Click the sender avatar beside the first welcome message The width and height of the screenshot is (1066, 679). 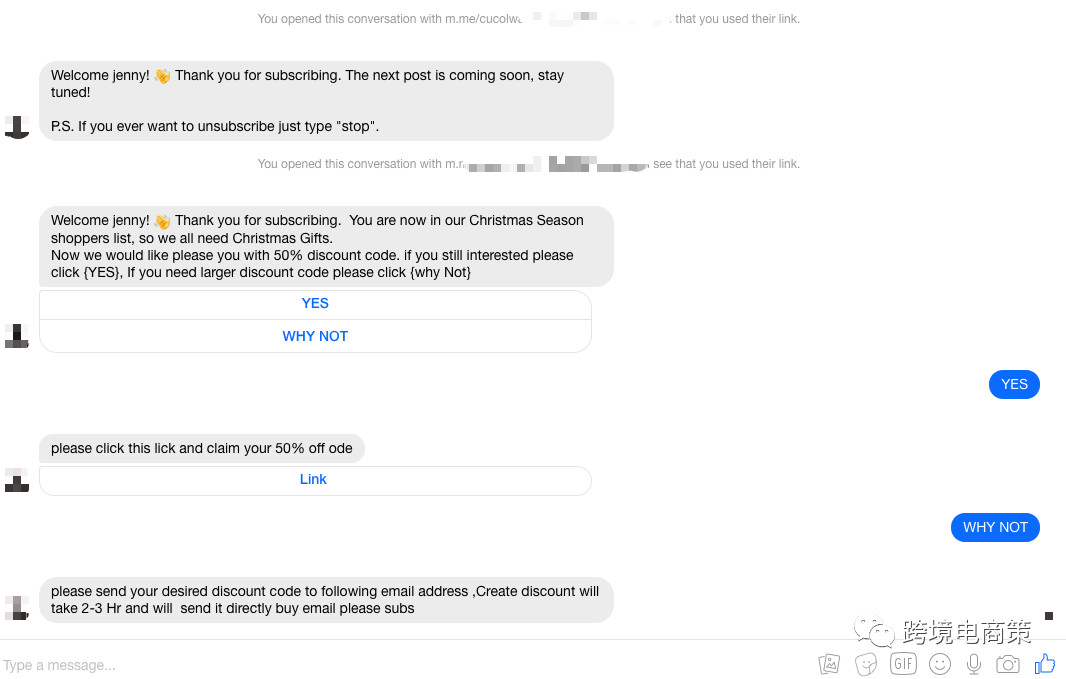tap(17, 127)
